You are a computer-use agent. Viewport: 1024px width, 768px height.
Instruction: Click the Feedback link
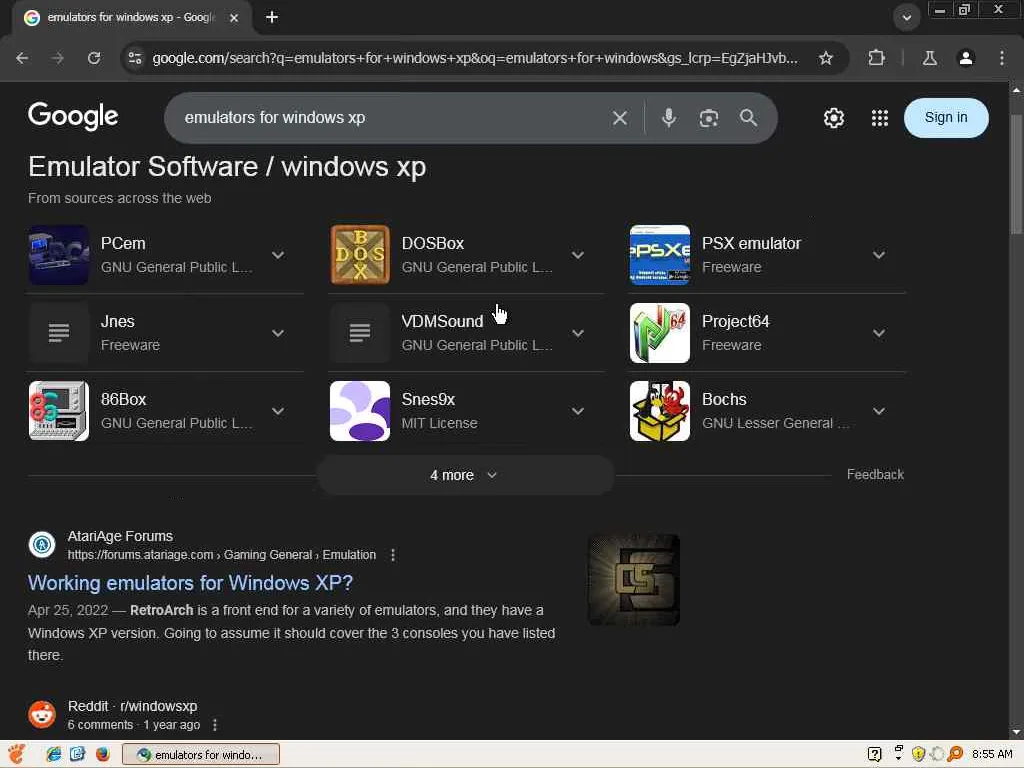875,475
